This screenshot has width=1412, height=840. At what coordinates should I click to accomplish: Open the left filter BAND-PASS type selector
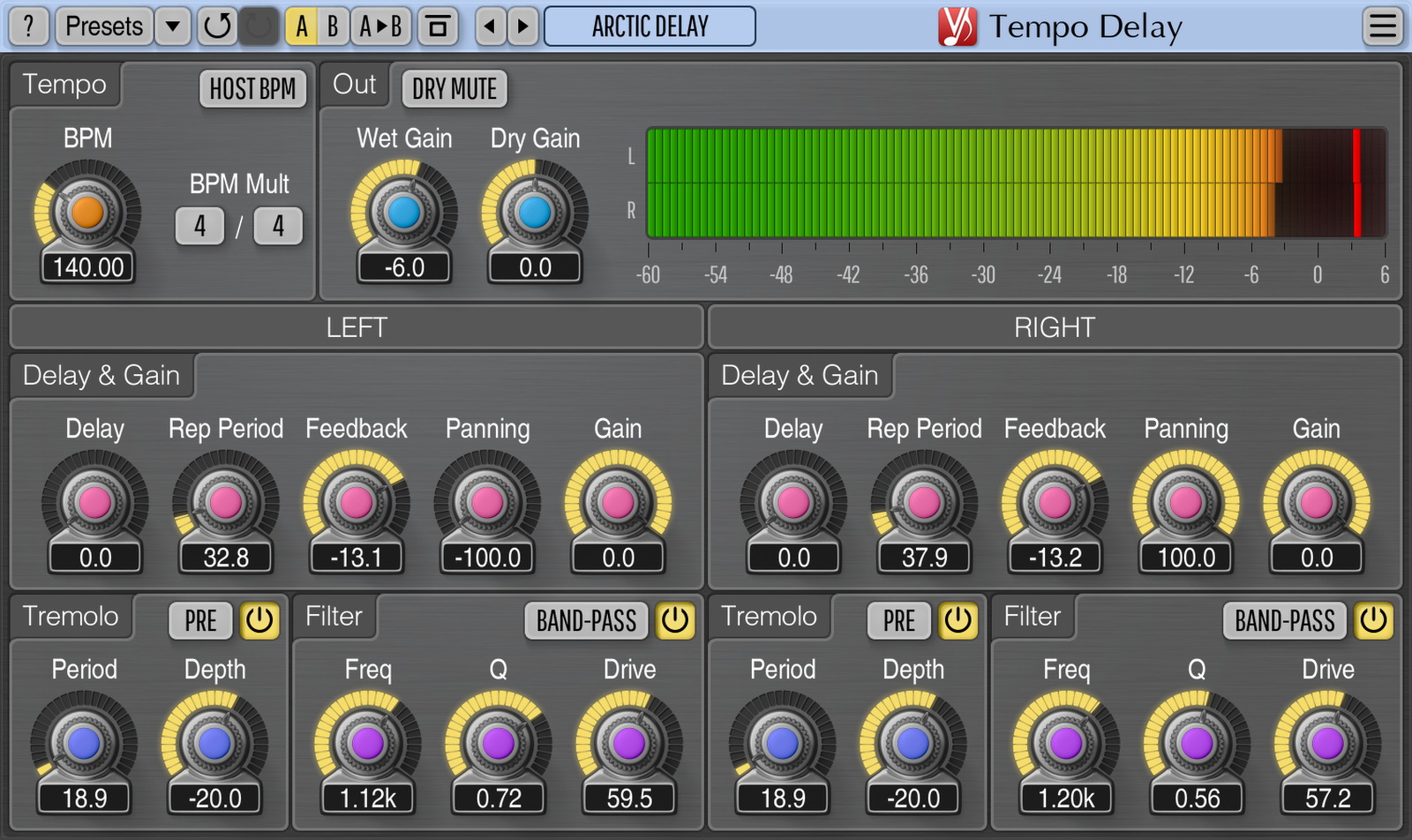(586, 620)
